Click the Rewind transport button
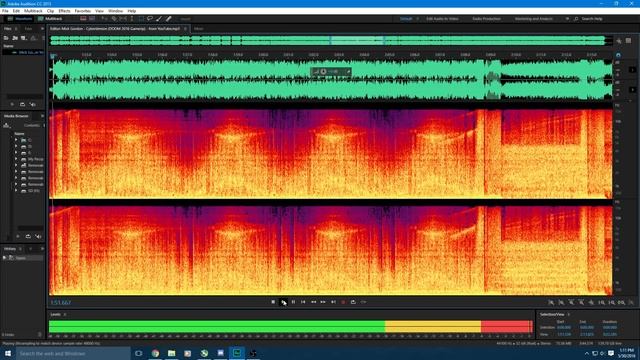 coord(313,302)
